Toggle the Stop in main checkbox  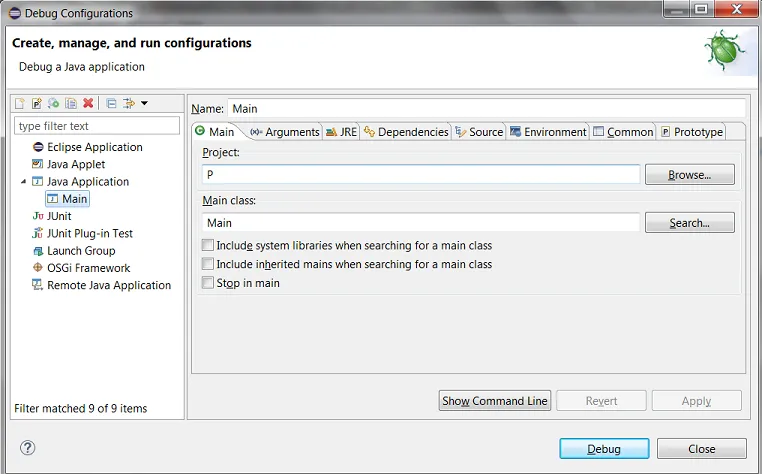208,282
